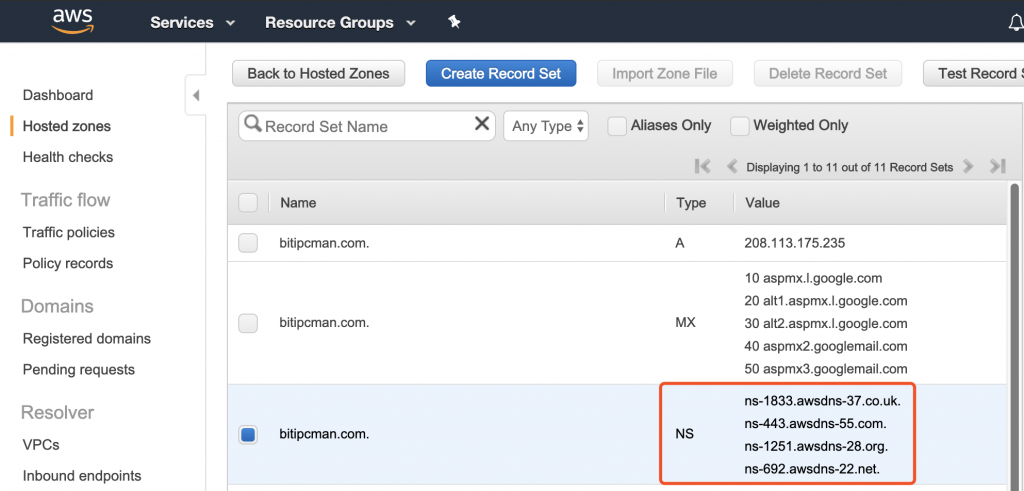Focus the Record Set Name search field
The image size is (1024, 491).
coord(367,126)
